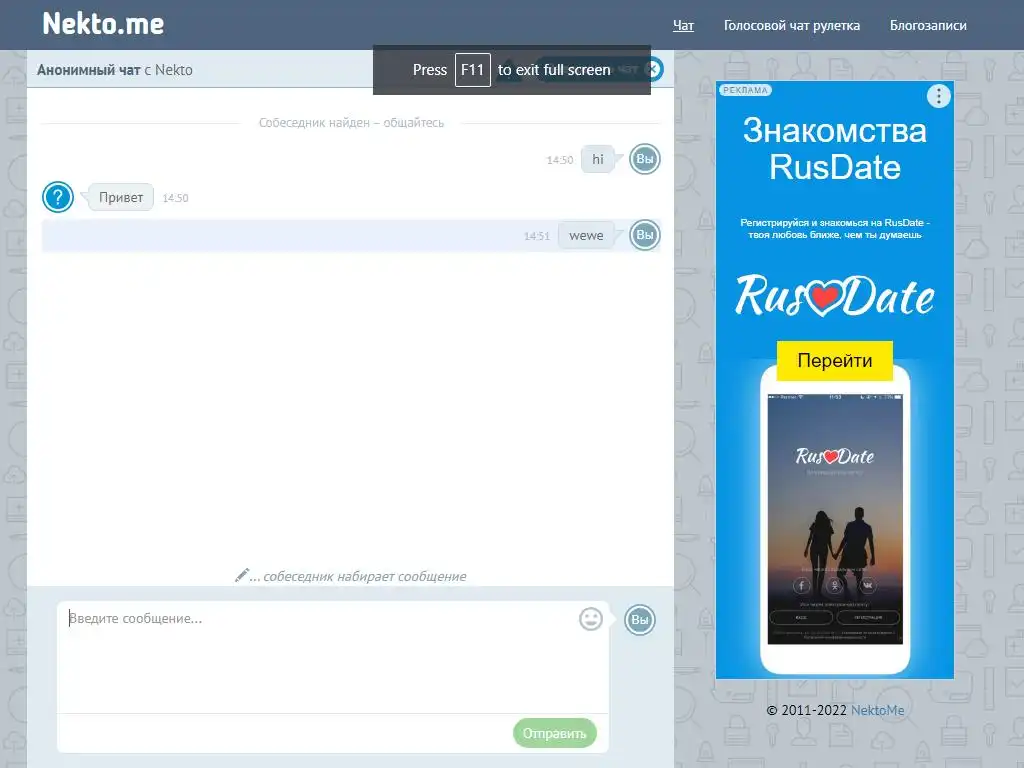The height and width of the screenshot is (768, 1024).
Task: Click the РЕКЛАМА label on the ad
Action: click(745, 90)
